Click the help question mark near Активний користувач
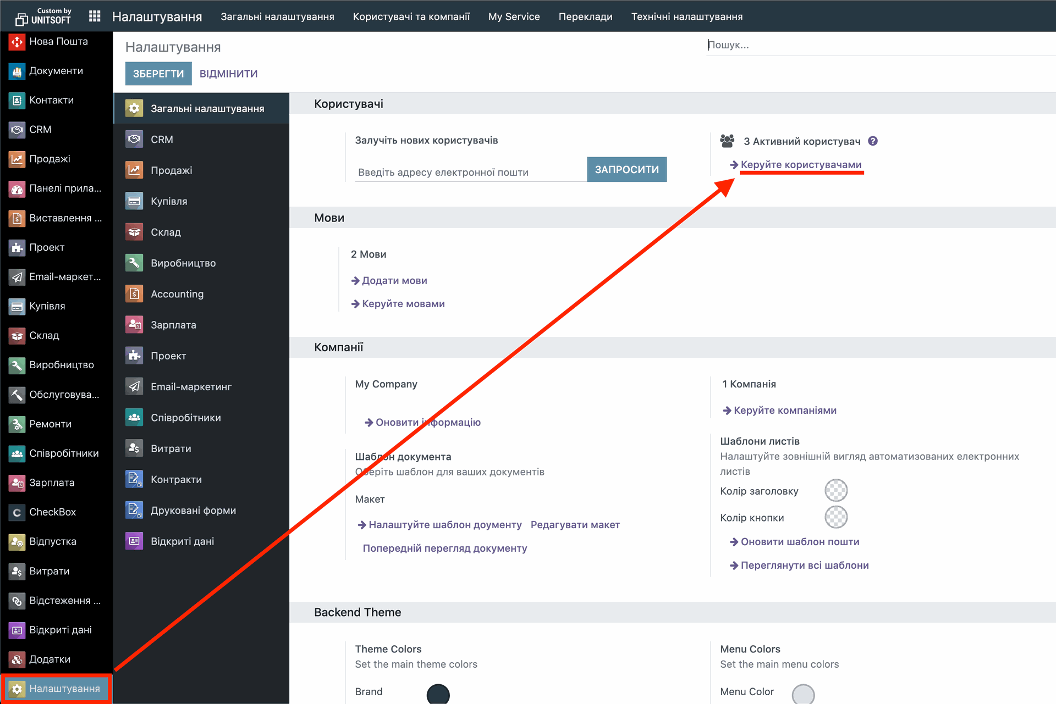The height and width of the screenshot is (704, 1056). click(872, 141)
